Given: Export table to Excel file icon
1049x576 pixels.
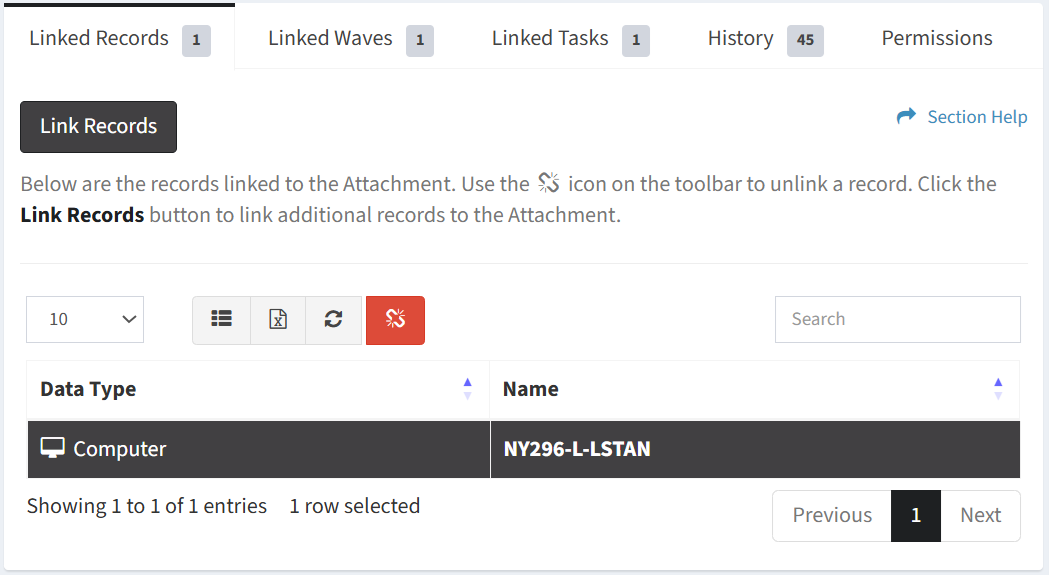Looking at the screenshot, I should tap(278, 320).
